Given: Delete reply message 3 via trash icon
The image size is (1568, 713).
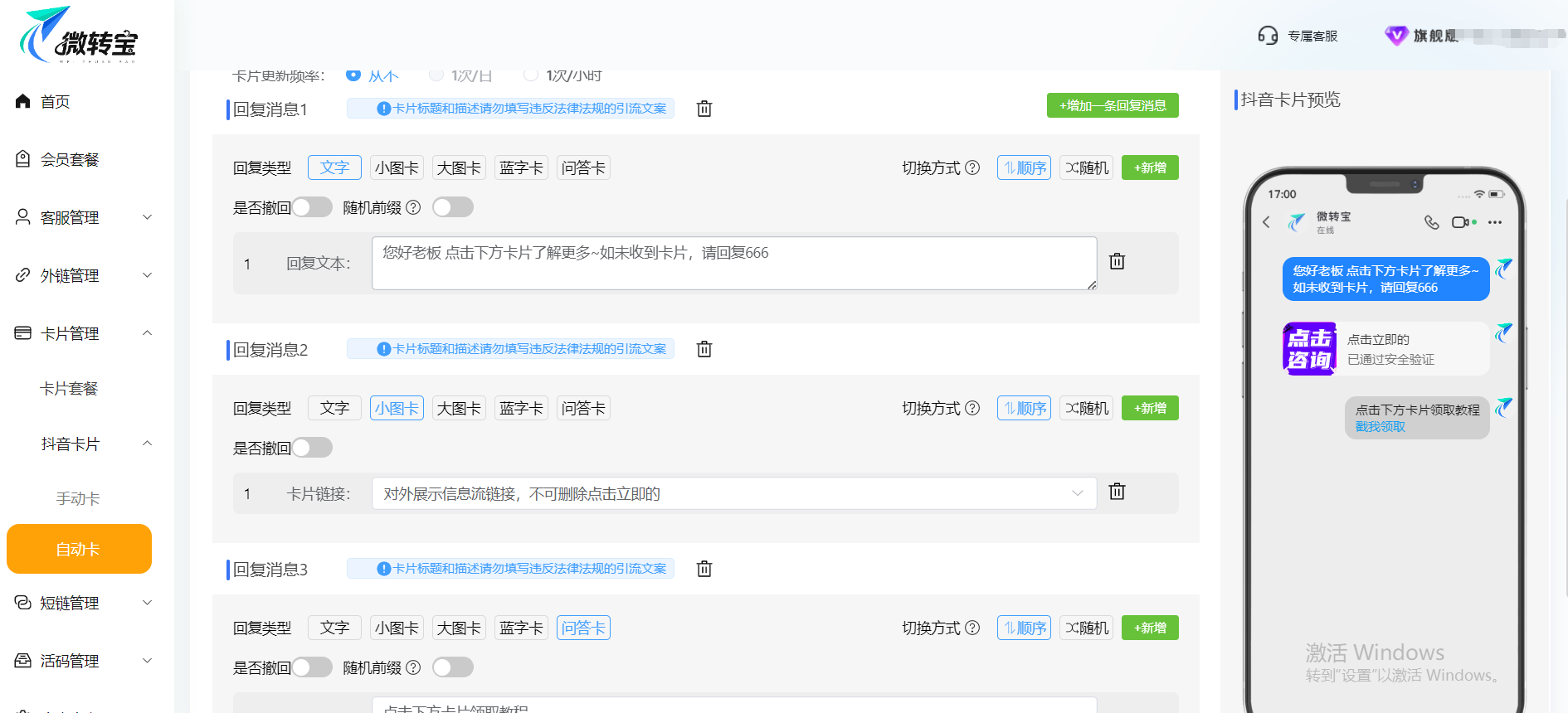Looking at the screenshot, I should point(704,569).
